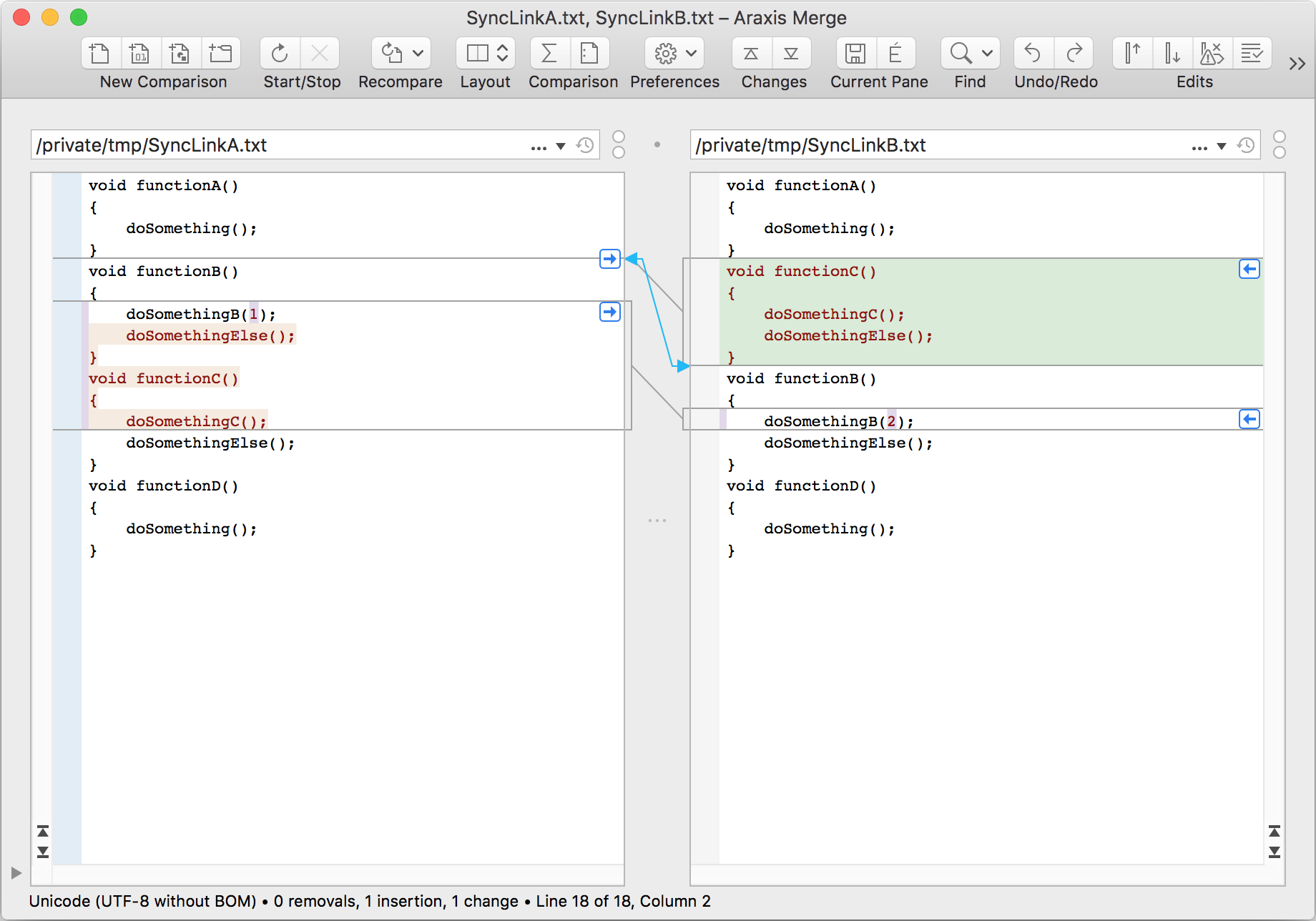Expand the overflow toolbar chevron
Viewport: 1316px width, 921px height.
[x=1296, y=63]
